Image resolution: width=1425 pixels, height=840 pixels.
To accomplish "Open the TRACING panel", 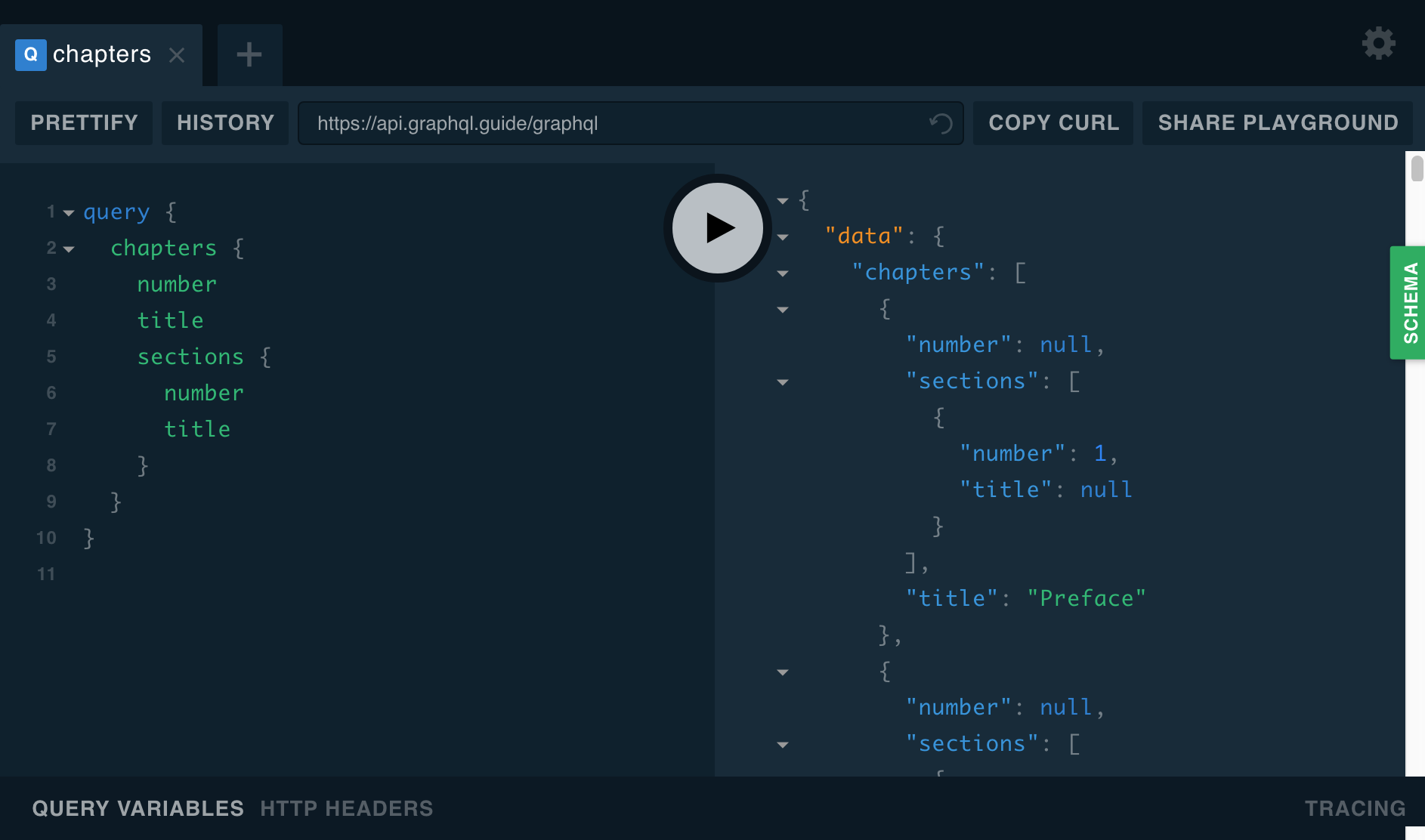I will [1355, 808].
